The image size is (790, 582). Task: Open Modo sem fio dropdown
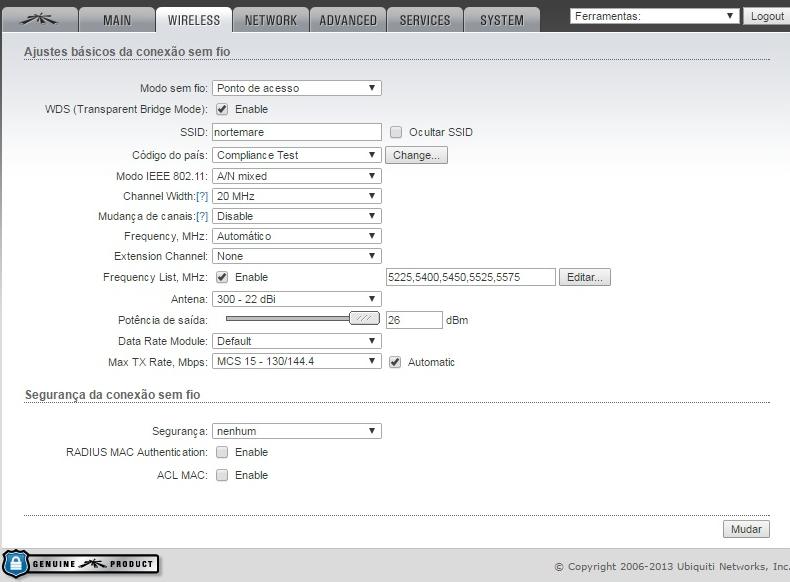(297, 88)
